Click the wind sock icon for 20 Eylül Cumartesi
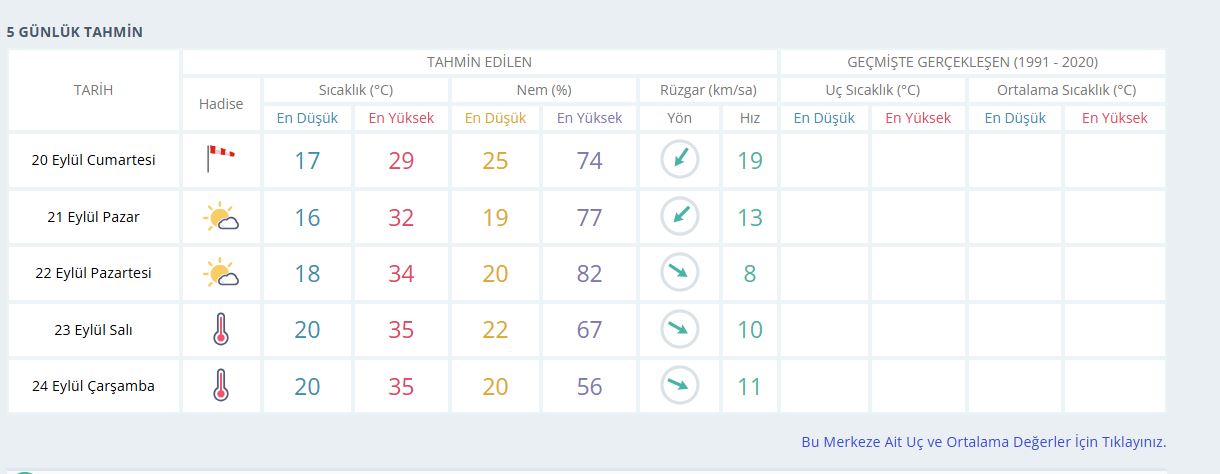Viewport: 1220px width, 474px height. point(221,159)
